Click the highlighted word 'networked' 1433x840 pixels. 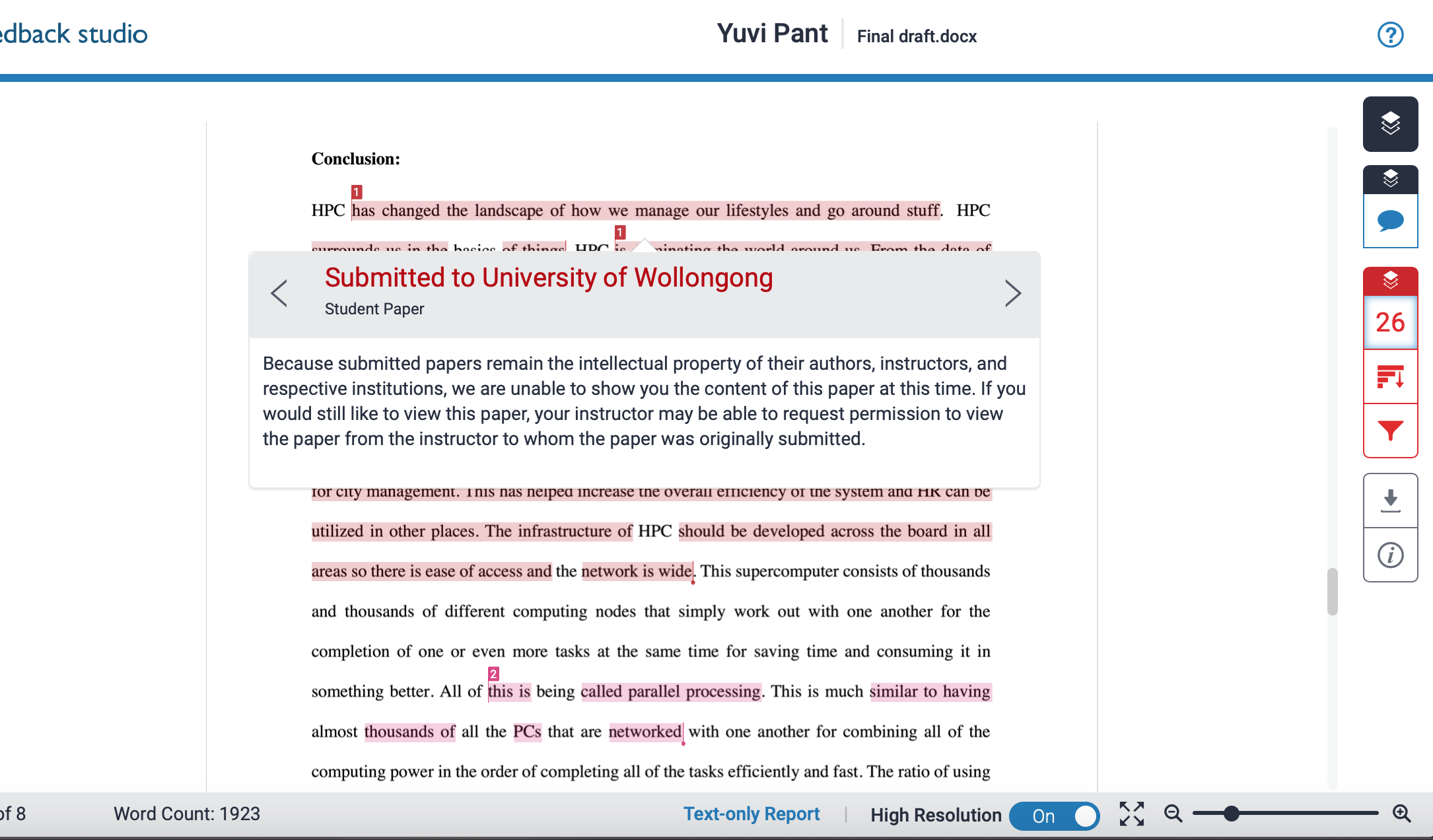645,732
